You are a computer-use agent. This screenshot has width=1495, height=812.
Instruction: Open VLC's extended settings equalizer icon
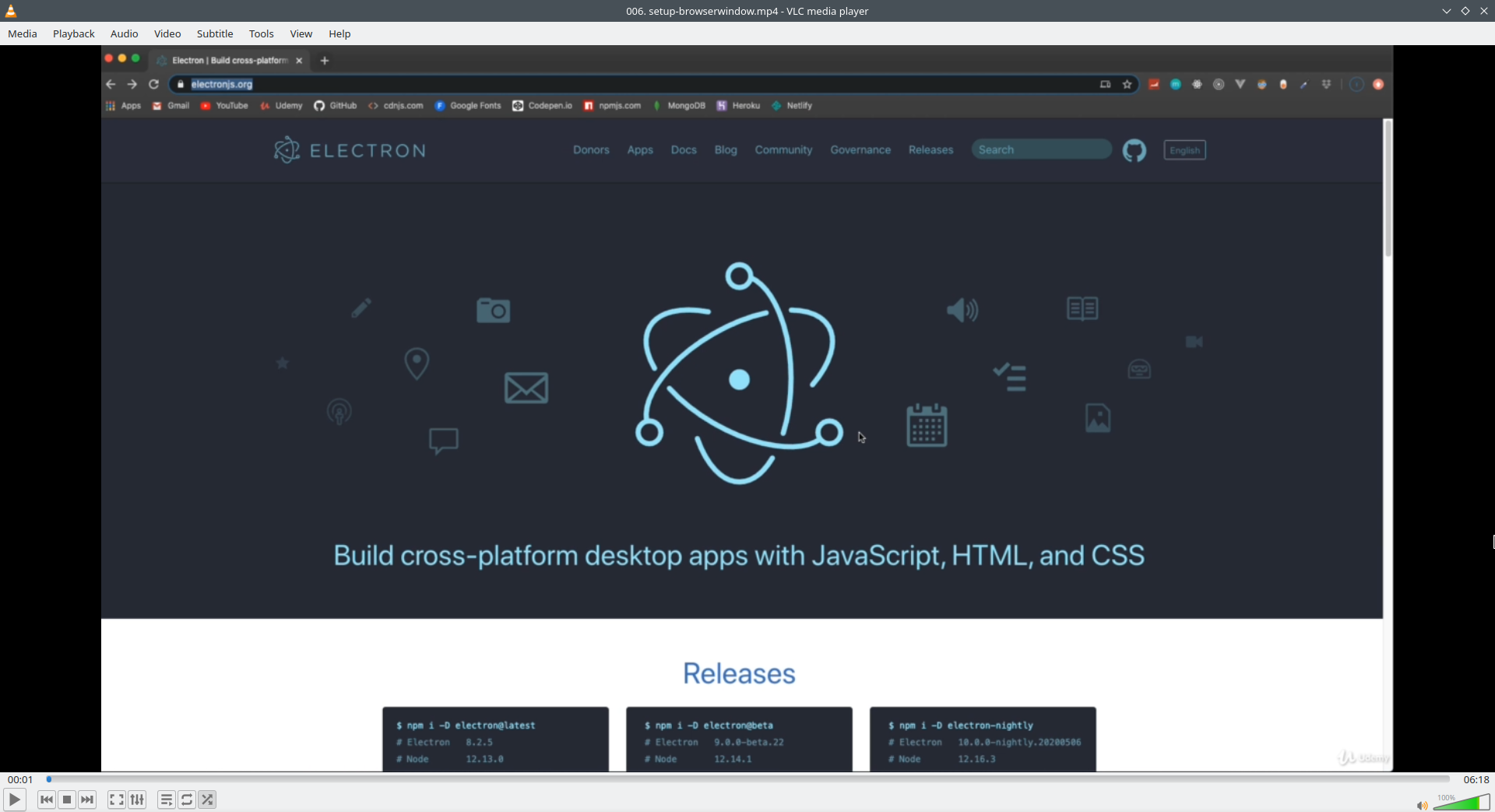click(136, 800)
